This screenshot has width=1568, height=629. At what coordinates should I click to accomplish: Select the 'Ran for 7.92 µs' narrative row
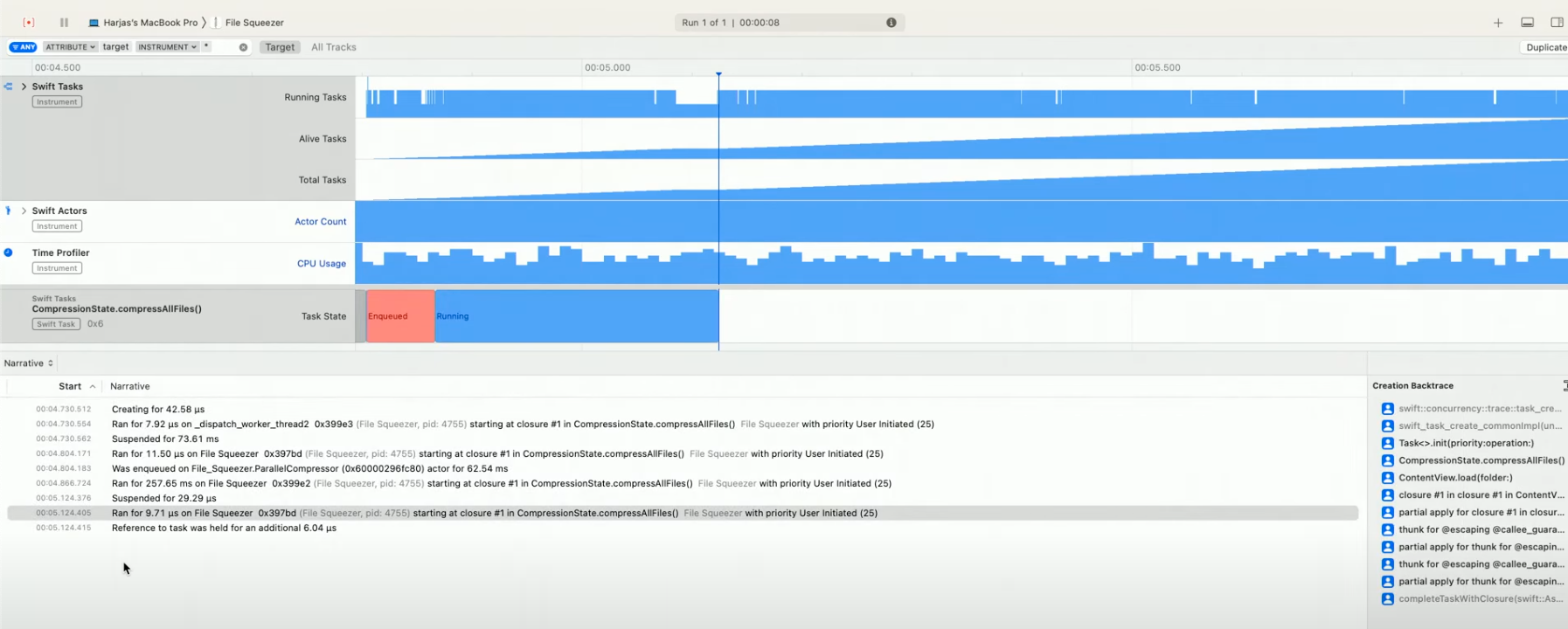click(683, 424)
